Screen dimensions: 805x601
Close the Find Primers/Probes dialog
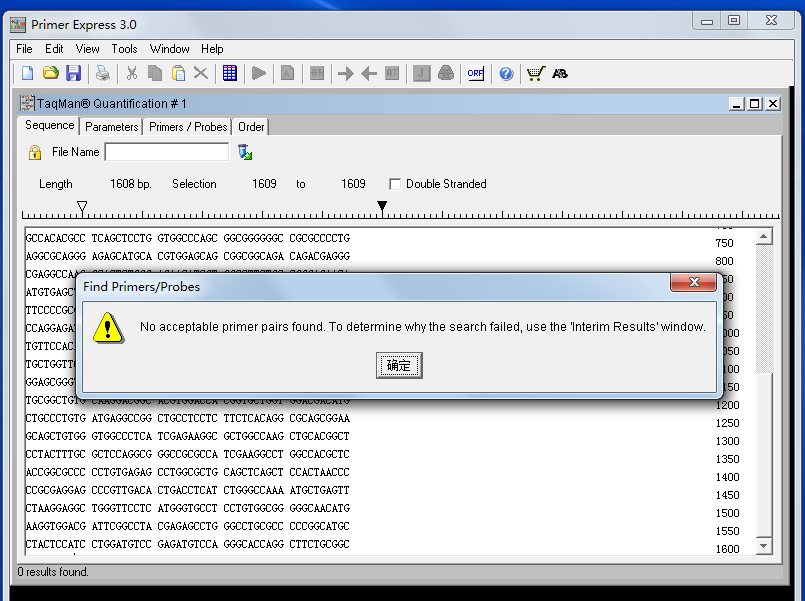[694, 282]
